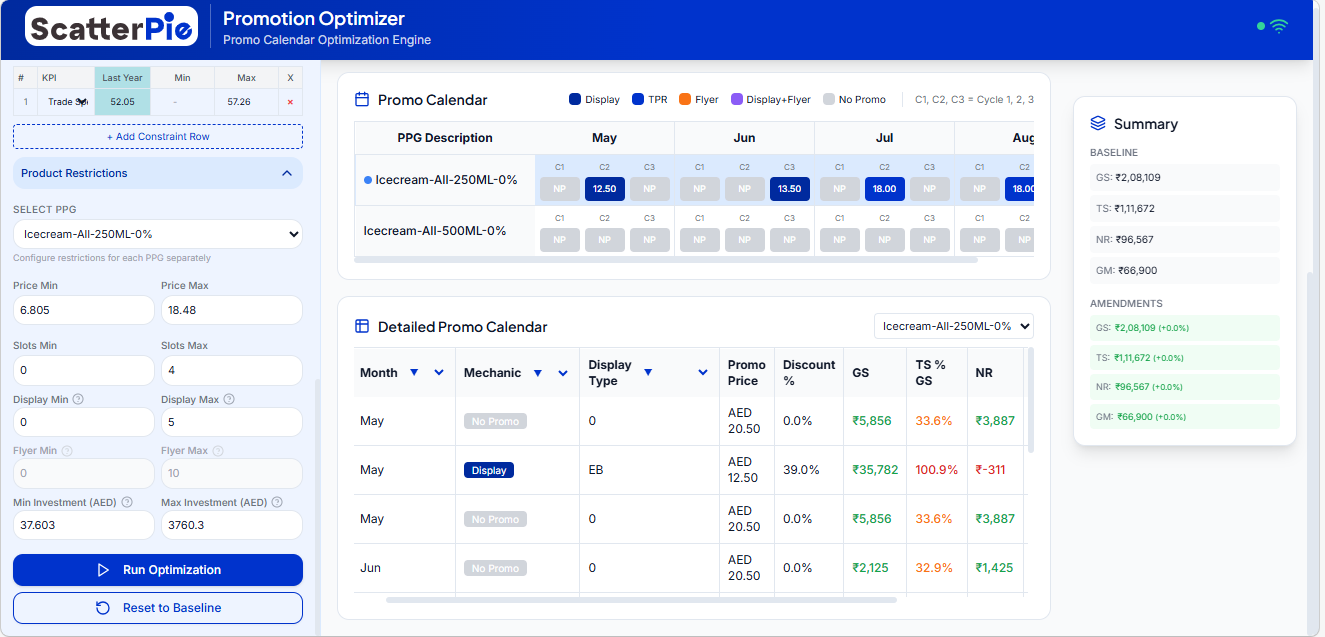Viewport: 1325px width, 637px height.
Task: Click the Summary layers icon
Action: click(1098, 124)
